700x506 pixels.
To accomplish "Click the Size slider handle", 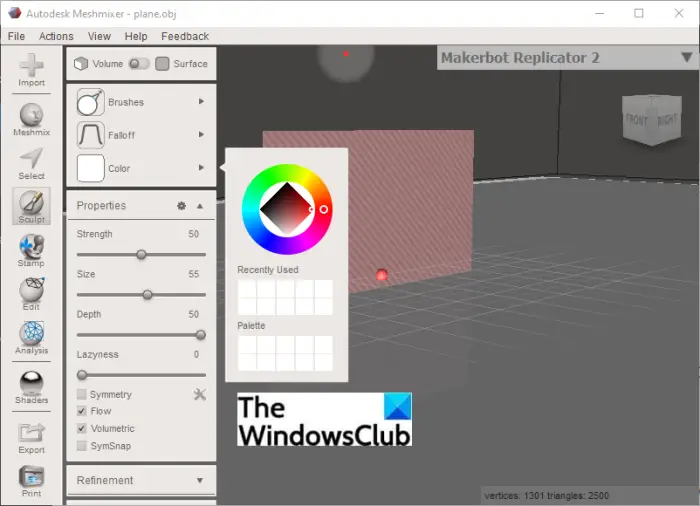I will [x=147, y=295].
